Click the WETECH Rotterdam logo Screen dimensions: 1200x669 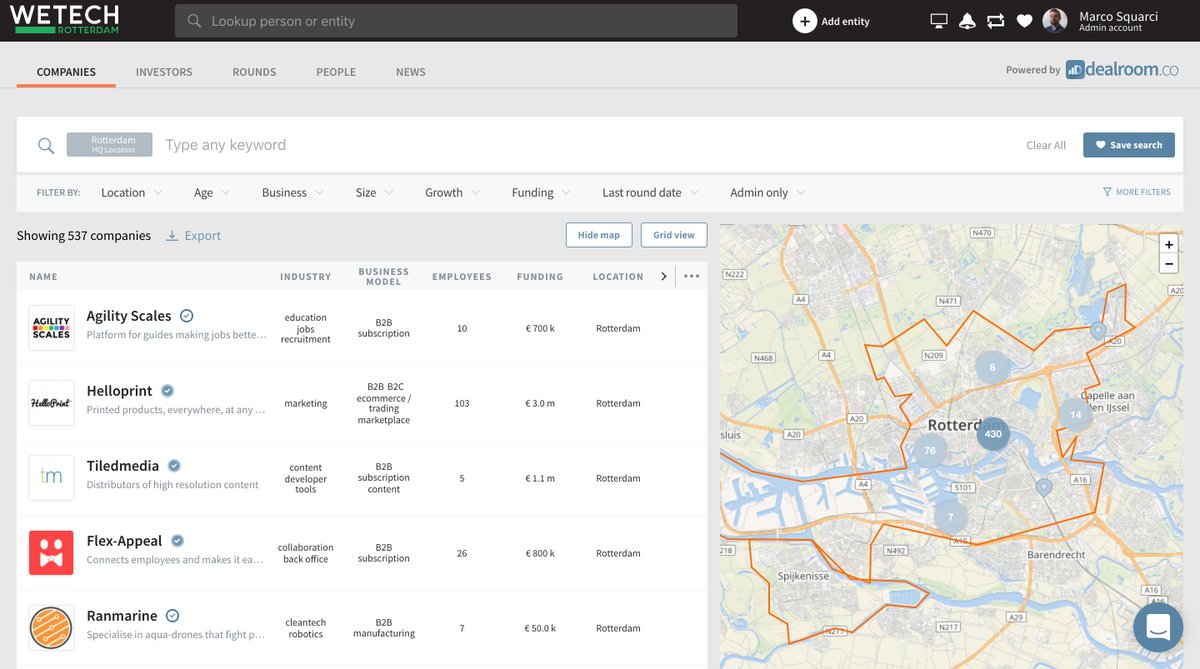coord(65,20)
